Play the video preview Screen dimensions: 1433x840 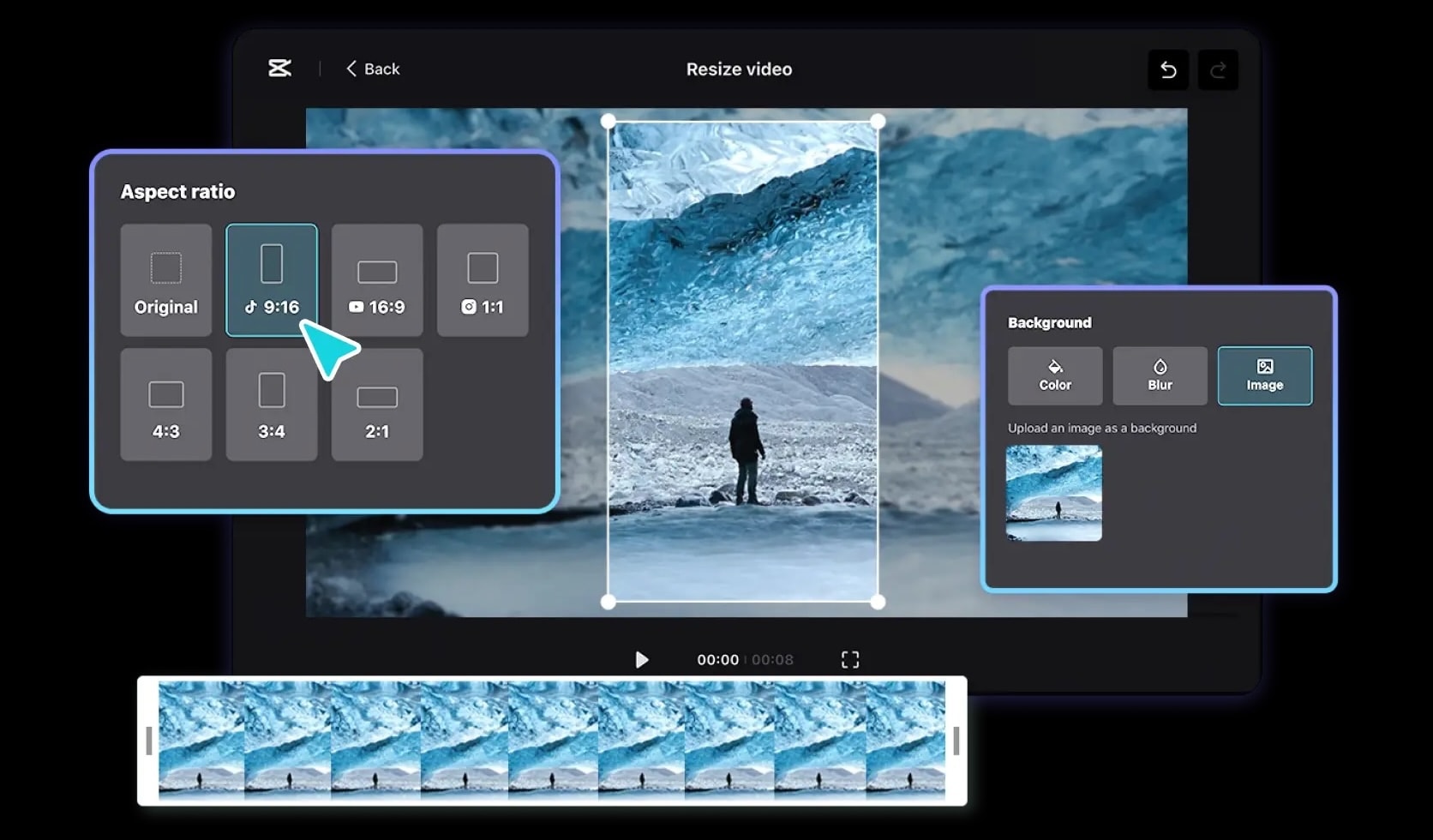click(641, 659)
